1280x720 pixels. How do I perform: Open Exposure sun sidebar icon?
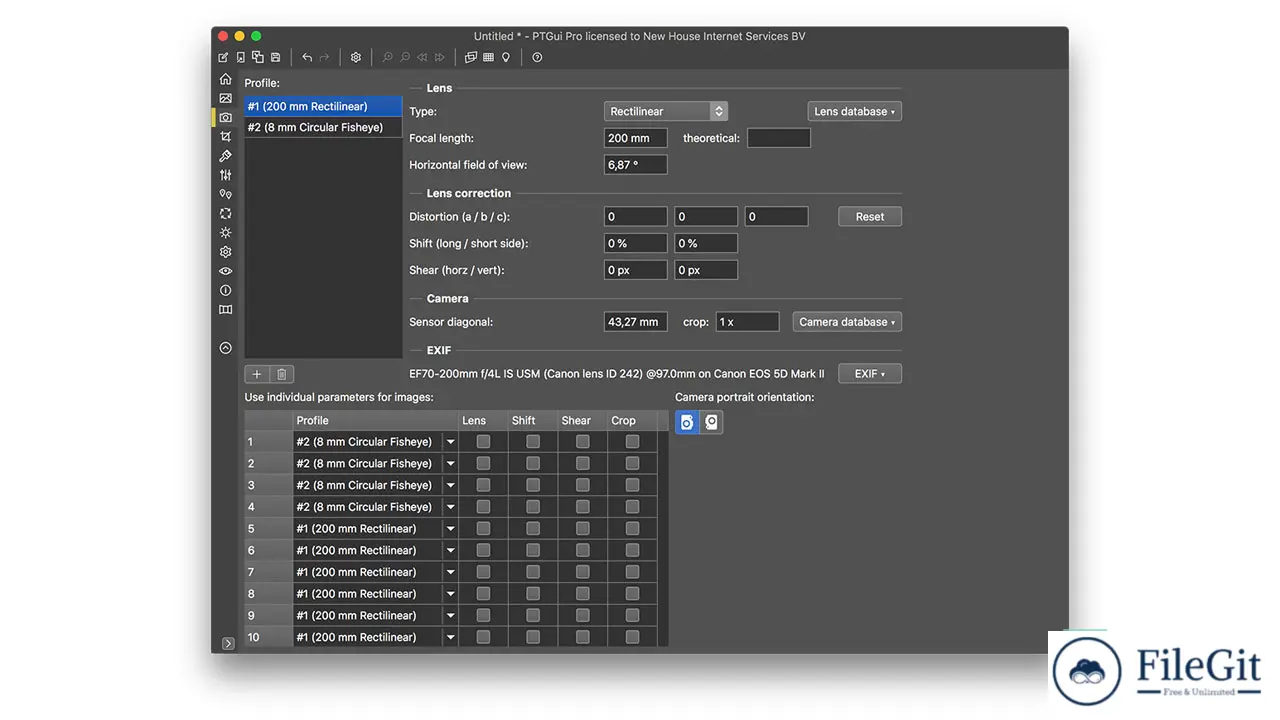click(225, 232)
